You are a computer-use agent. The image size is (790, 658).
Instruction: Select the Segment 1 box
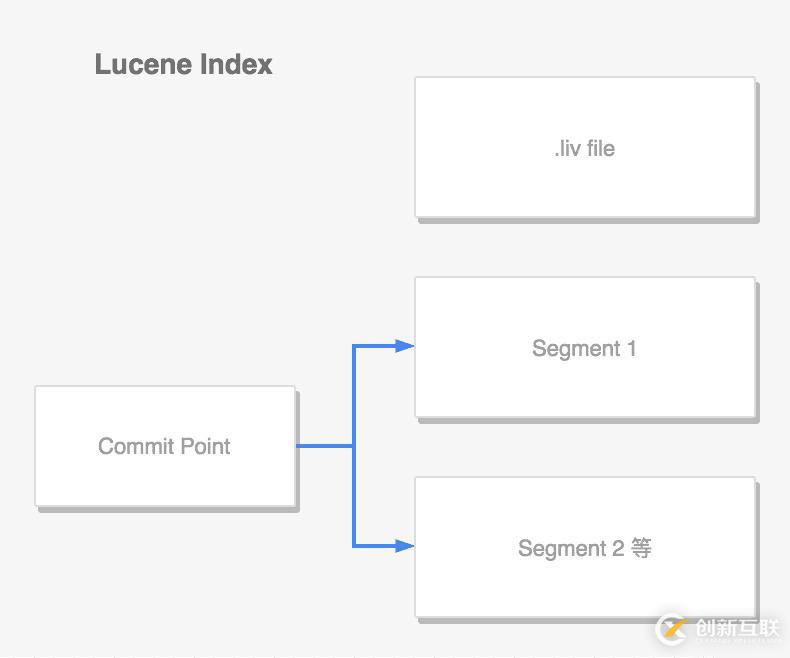(585, 347)
